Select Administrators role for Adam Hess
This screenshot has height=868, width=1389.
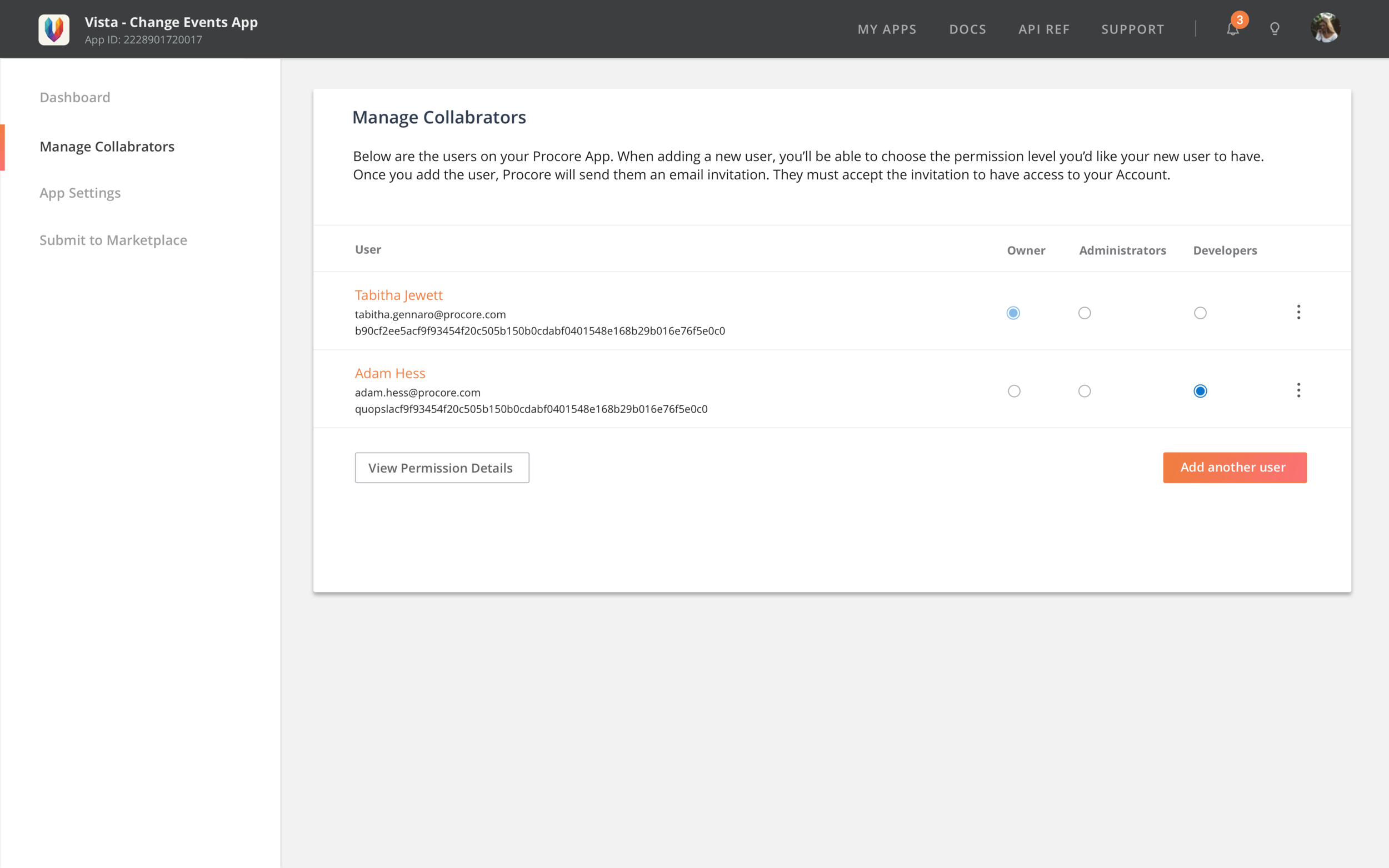(x=1084, y=391)
